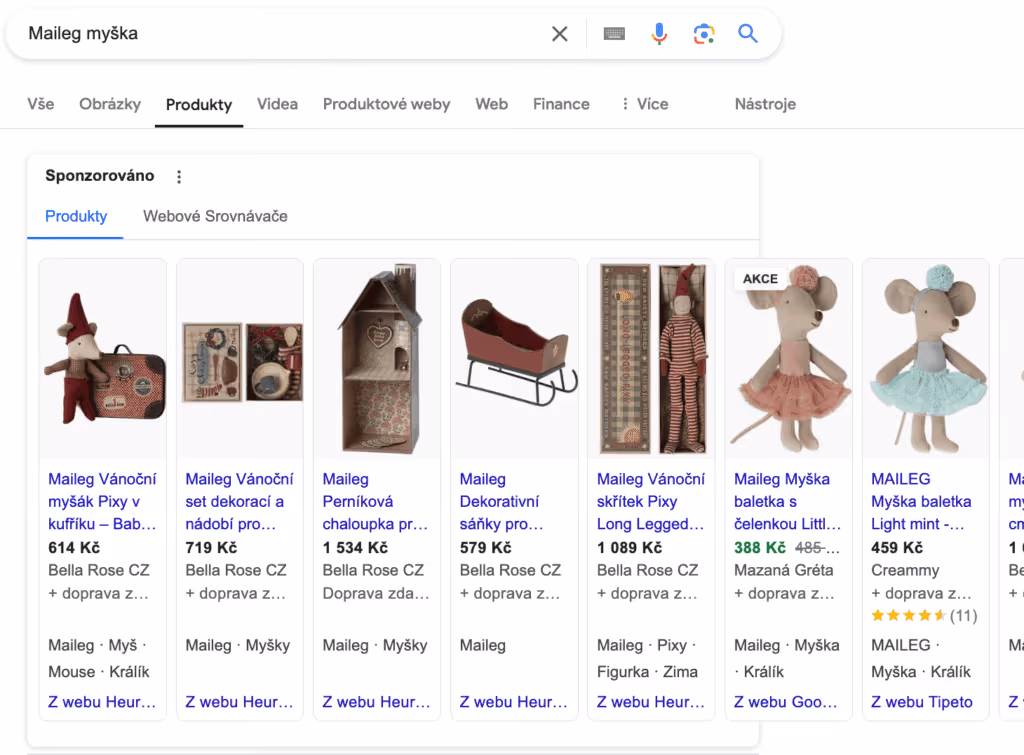Focus the search field with Maileg myška

pos(281,33)
